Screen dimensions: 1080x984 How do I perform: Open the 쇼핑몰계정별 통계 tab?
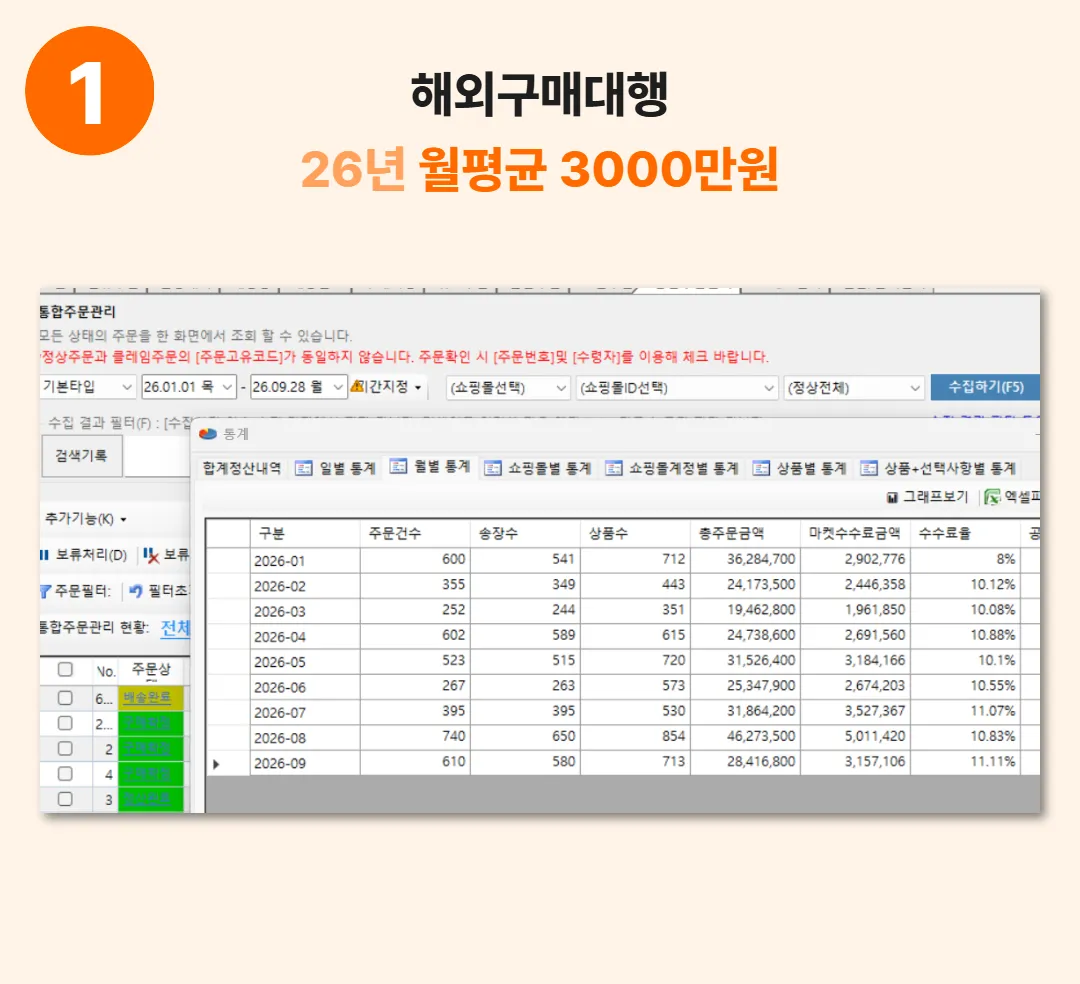[x=672, y=468]
